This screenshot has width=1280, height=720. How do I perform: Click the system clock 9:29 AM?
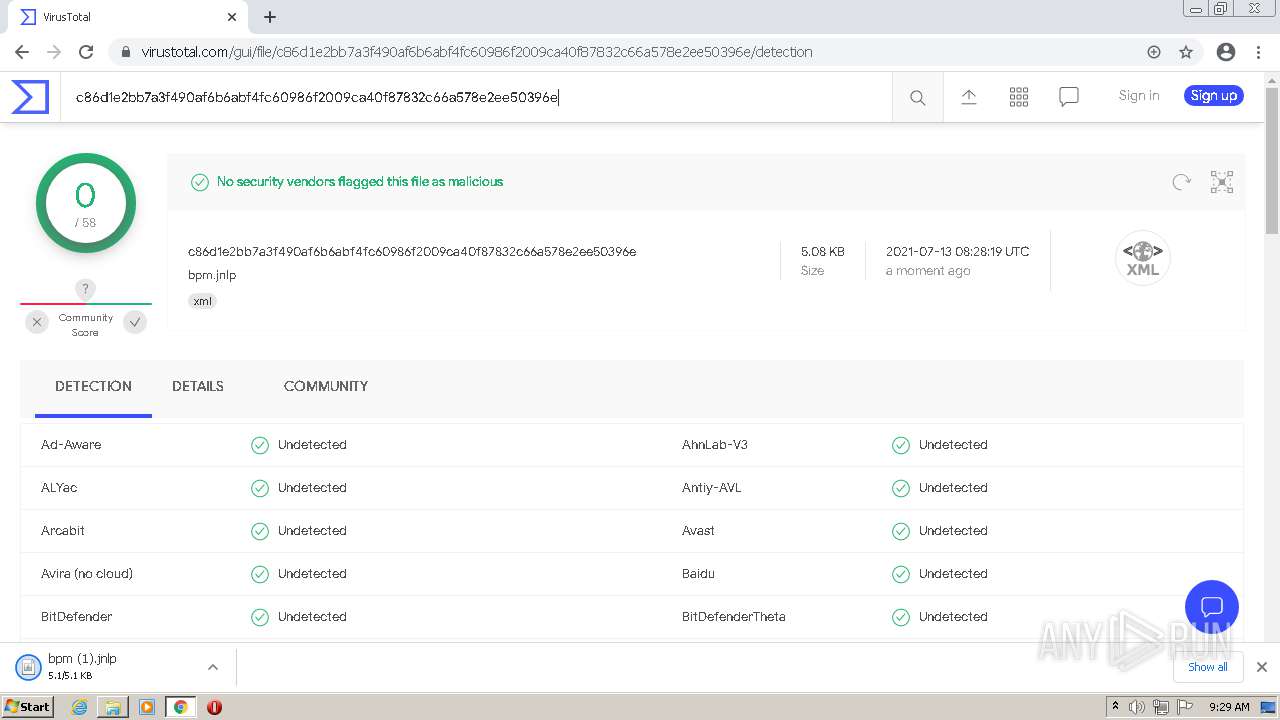[1229, 707]
